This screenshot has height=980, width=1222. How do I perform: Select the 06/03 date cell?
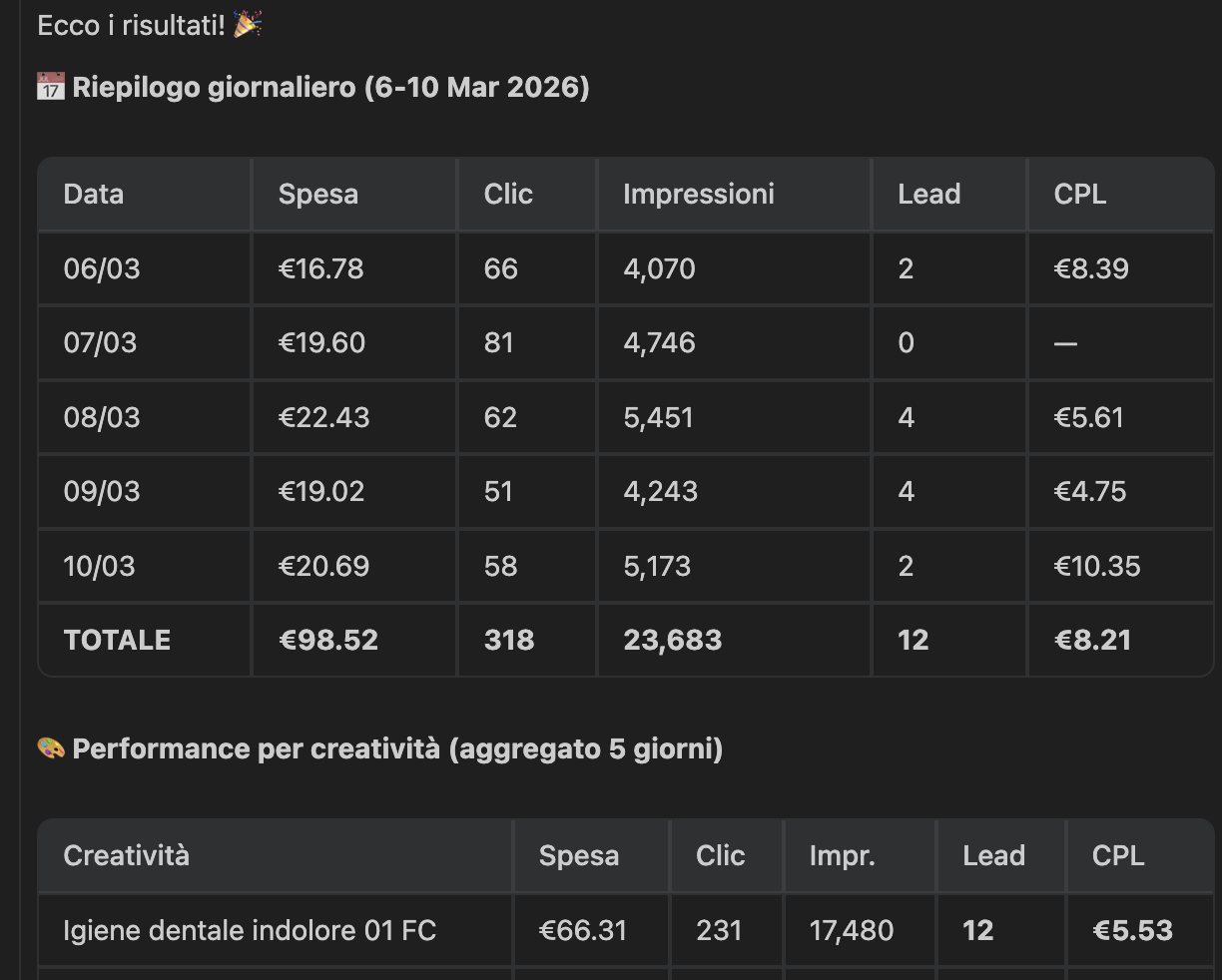coord(102,268)
